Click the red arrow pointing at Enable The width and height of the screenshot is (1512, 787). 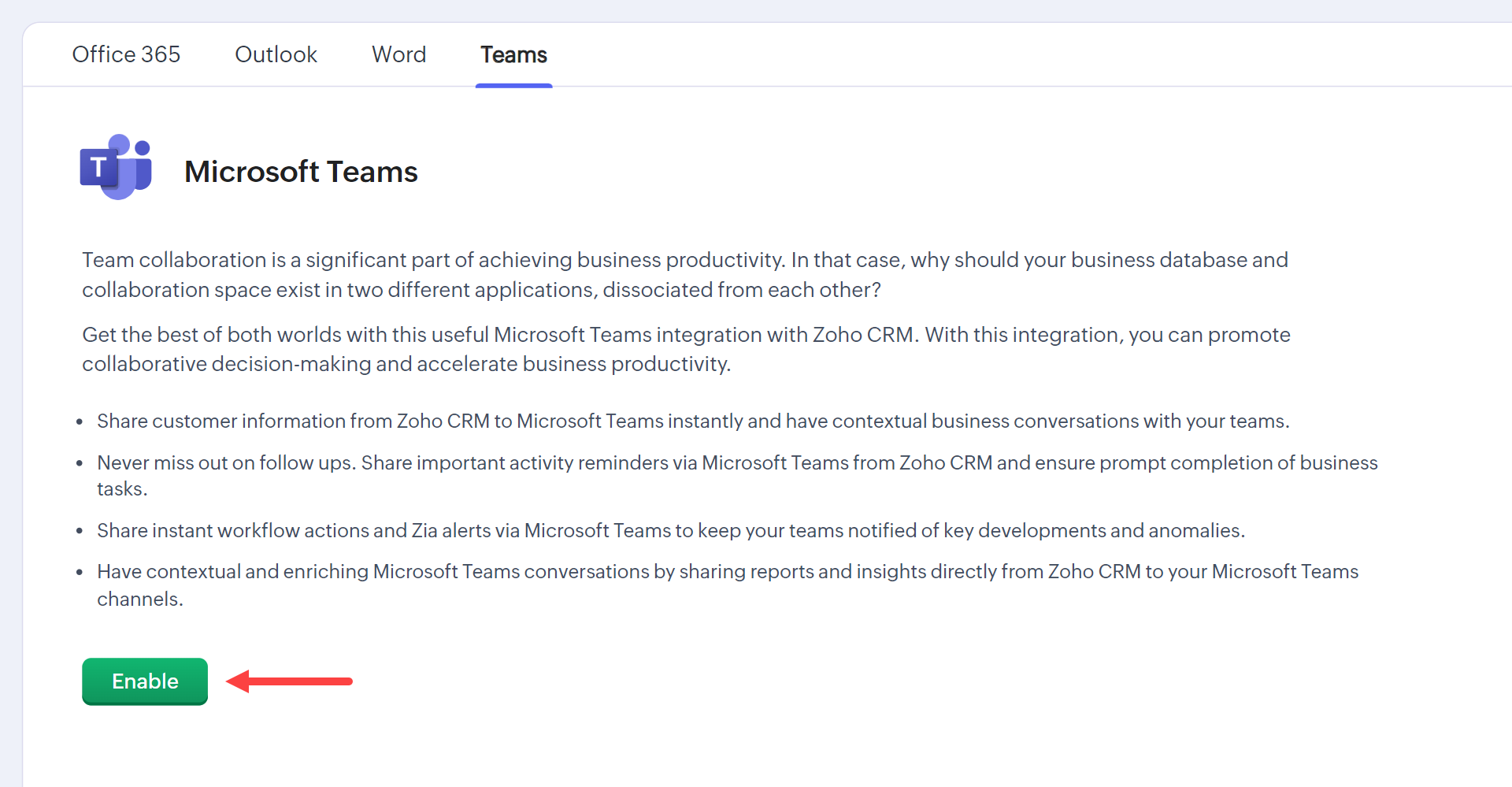(x=289, y=681)
